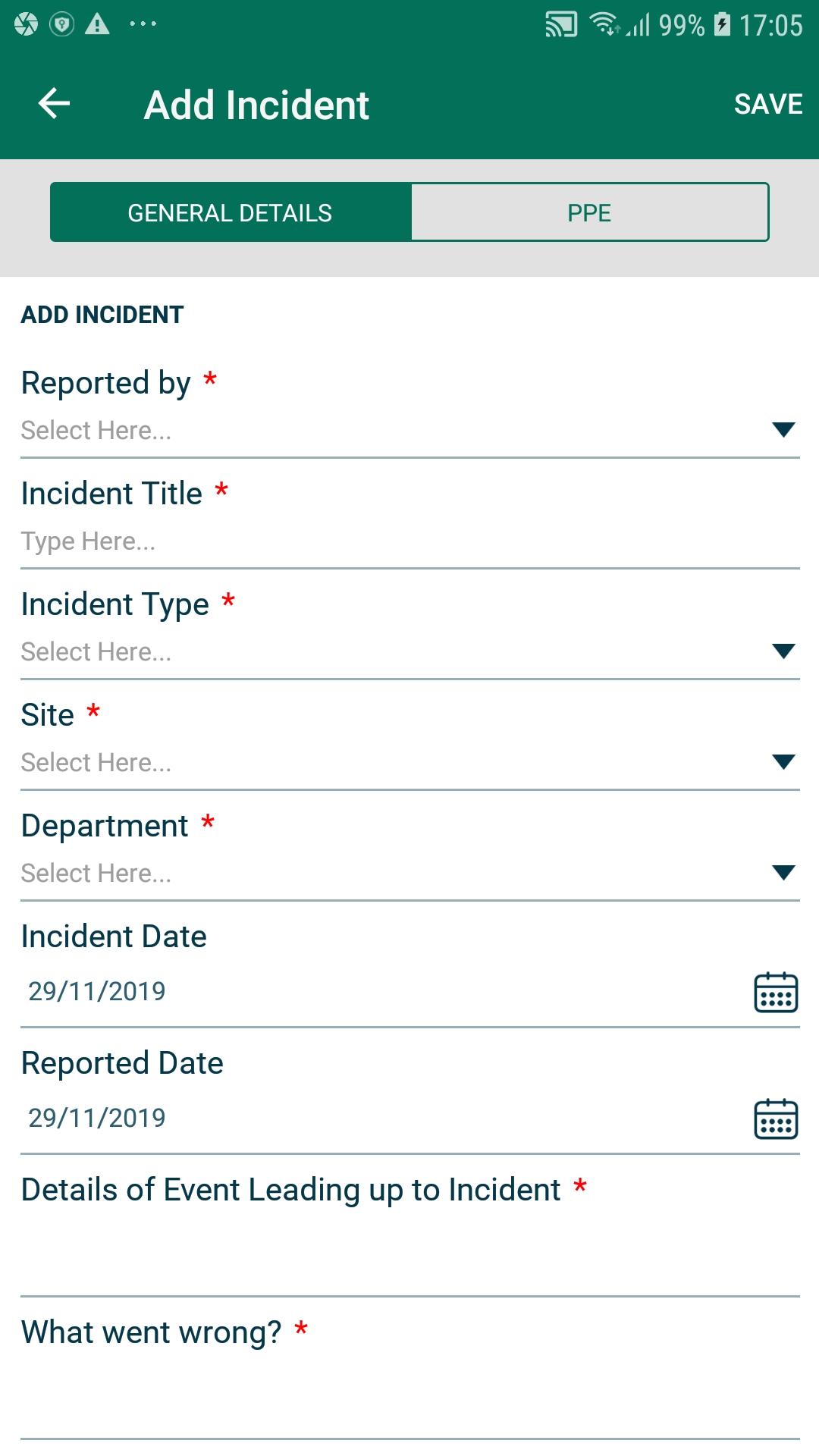Tap the shield notification icon

61,24
